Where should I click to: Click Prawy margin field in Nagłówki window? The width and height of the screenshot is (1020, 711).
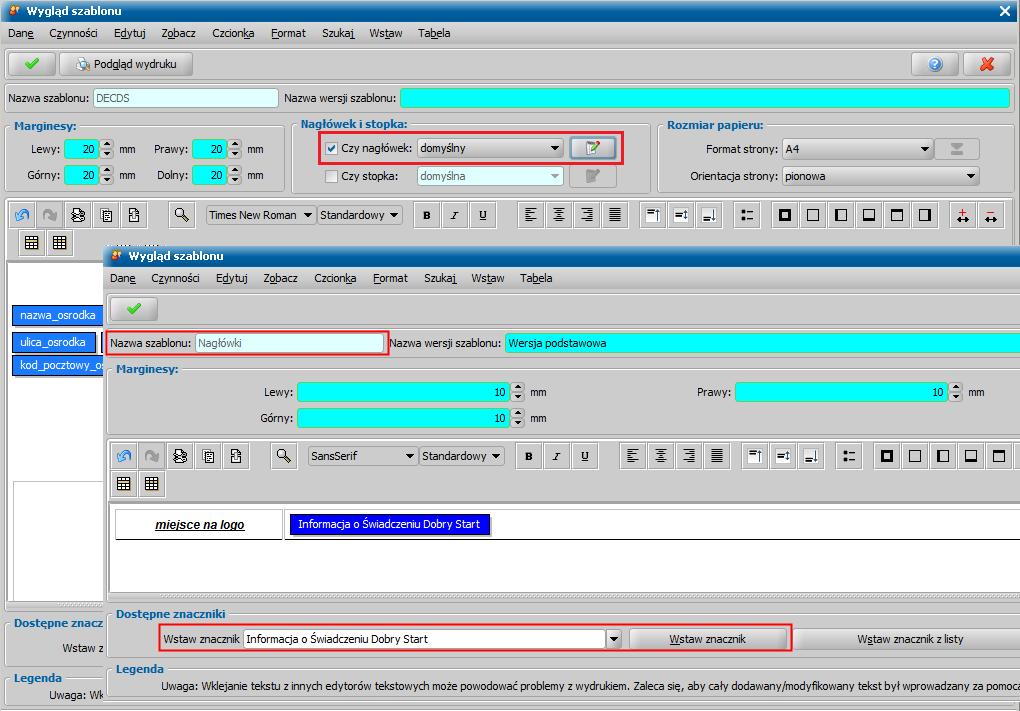click(841, 392)
